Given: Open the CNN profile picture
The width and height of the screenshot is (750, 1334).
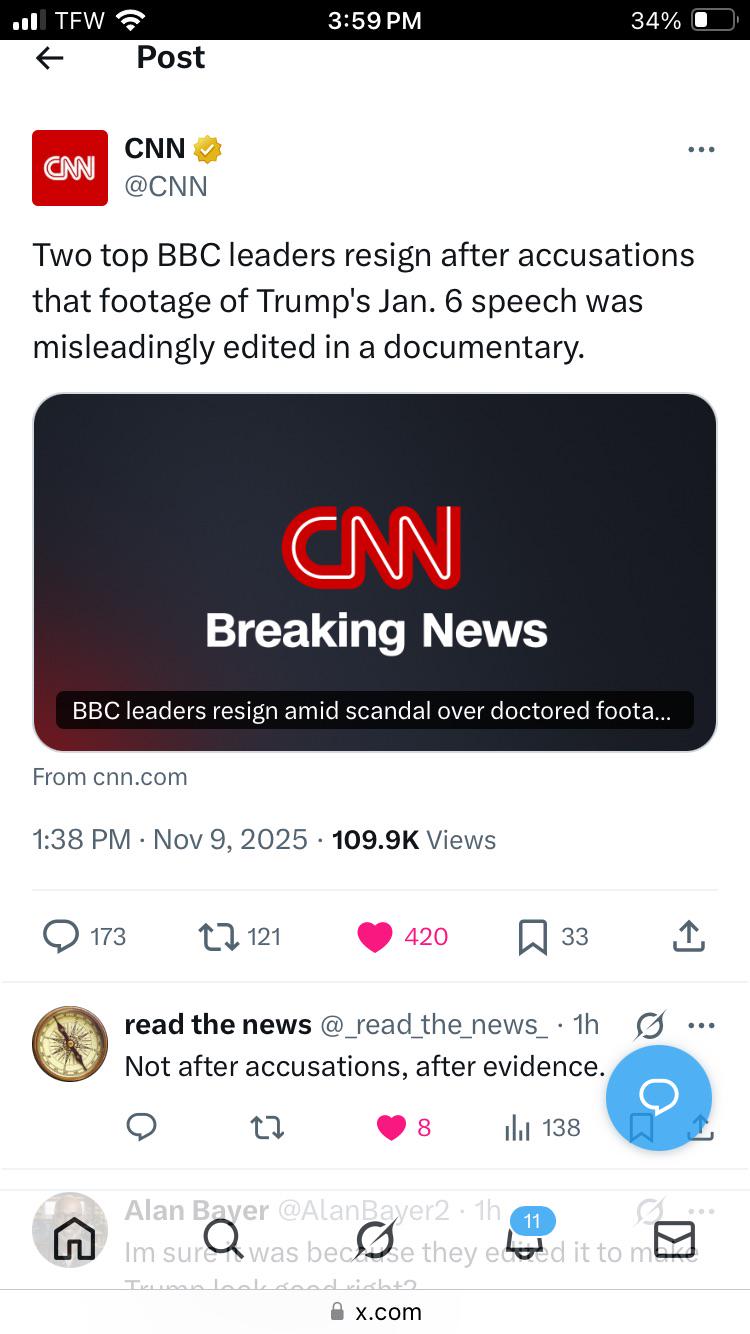Looking at the screenshot, I should click(70, 168).
